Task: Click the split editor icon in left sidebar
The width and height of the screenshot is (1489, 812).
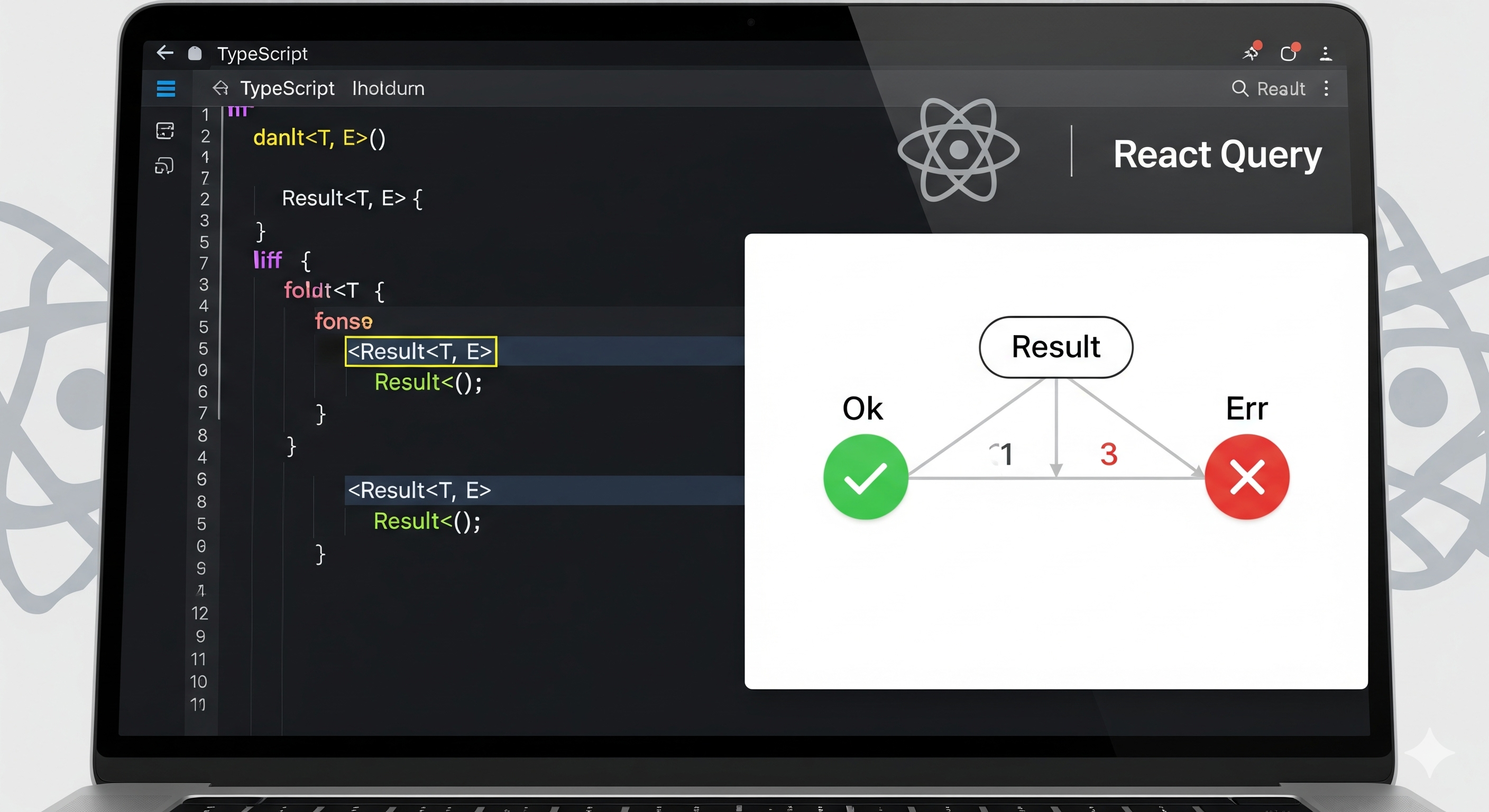Action: [x=166, y=132]
